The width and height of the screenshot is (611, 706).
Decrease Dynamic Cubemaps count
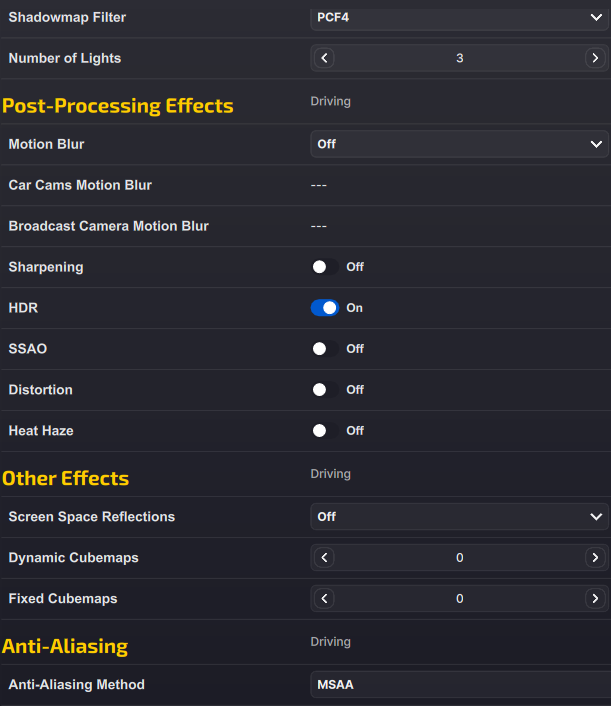point(324,558)
